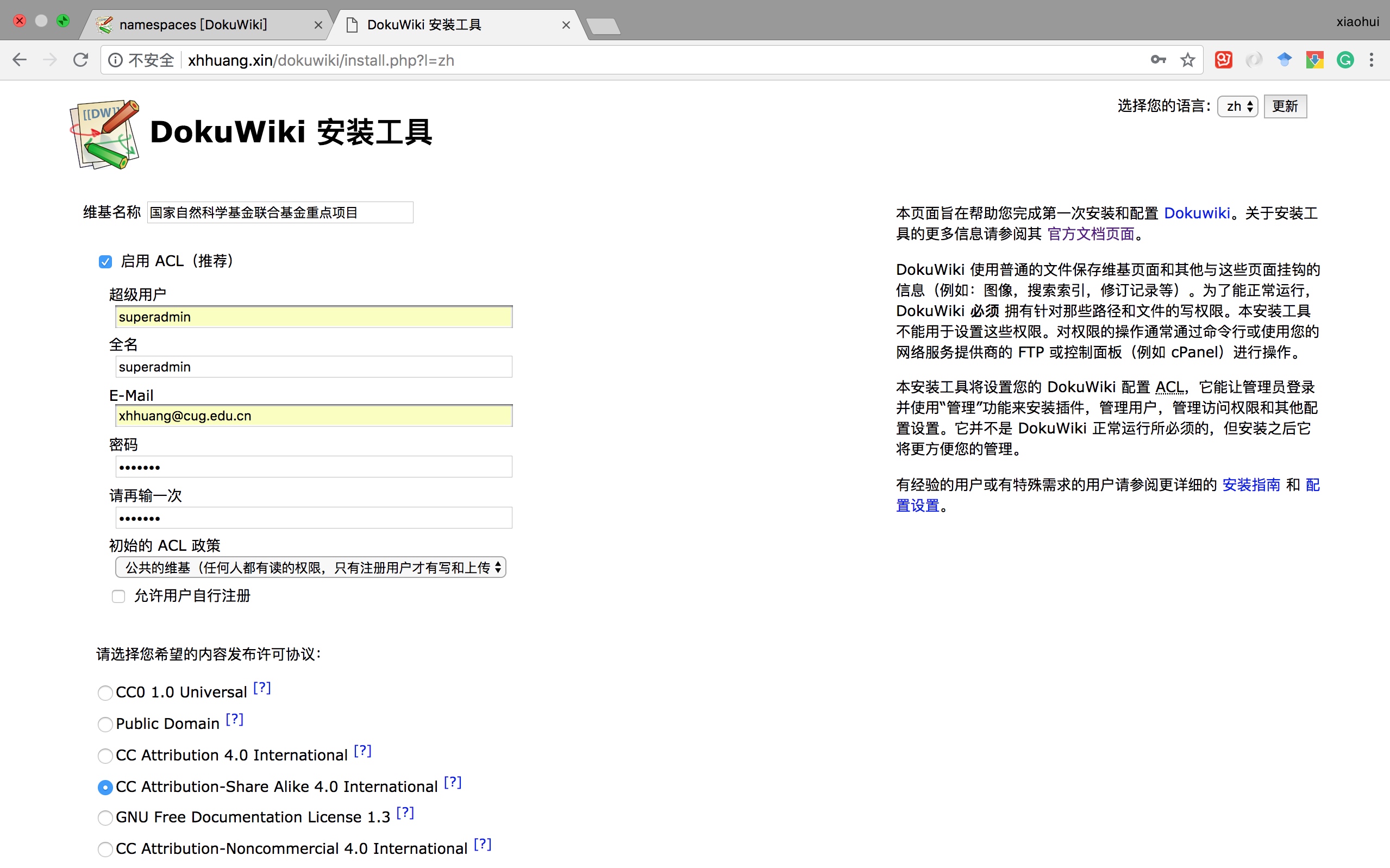Click the 密码 password field
The height and width of the screenshot is (868, 1390).
click(314, 467)
